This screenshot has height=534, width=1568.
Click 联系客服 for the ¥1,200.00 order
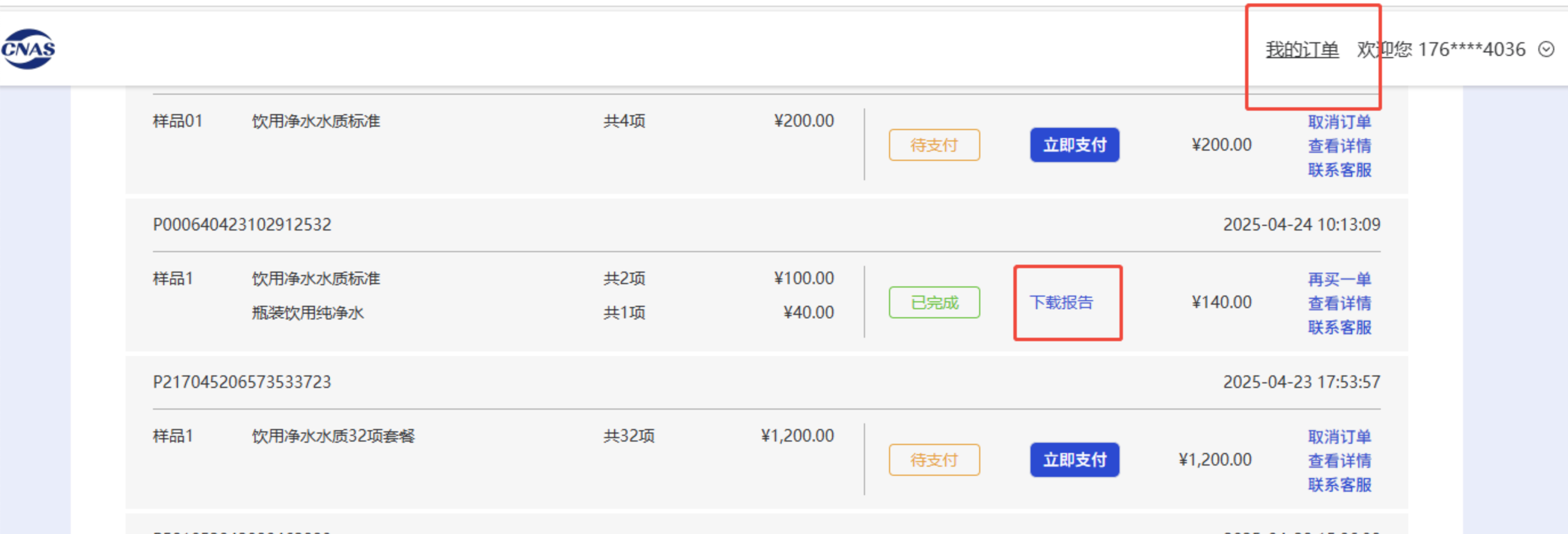point(1339,485)
